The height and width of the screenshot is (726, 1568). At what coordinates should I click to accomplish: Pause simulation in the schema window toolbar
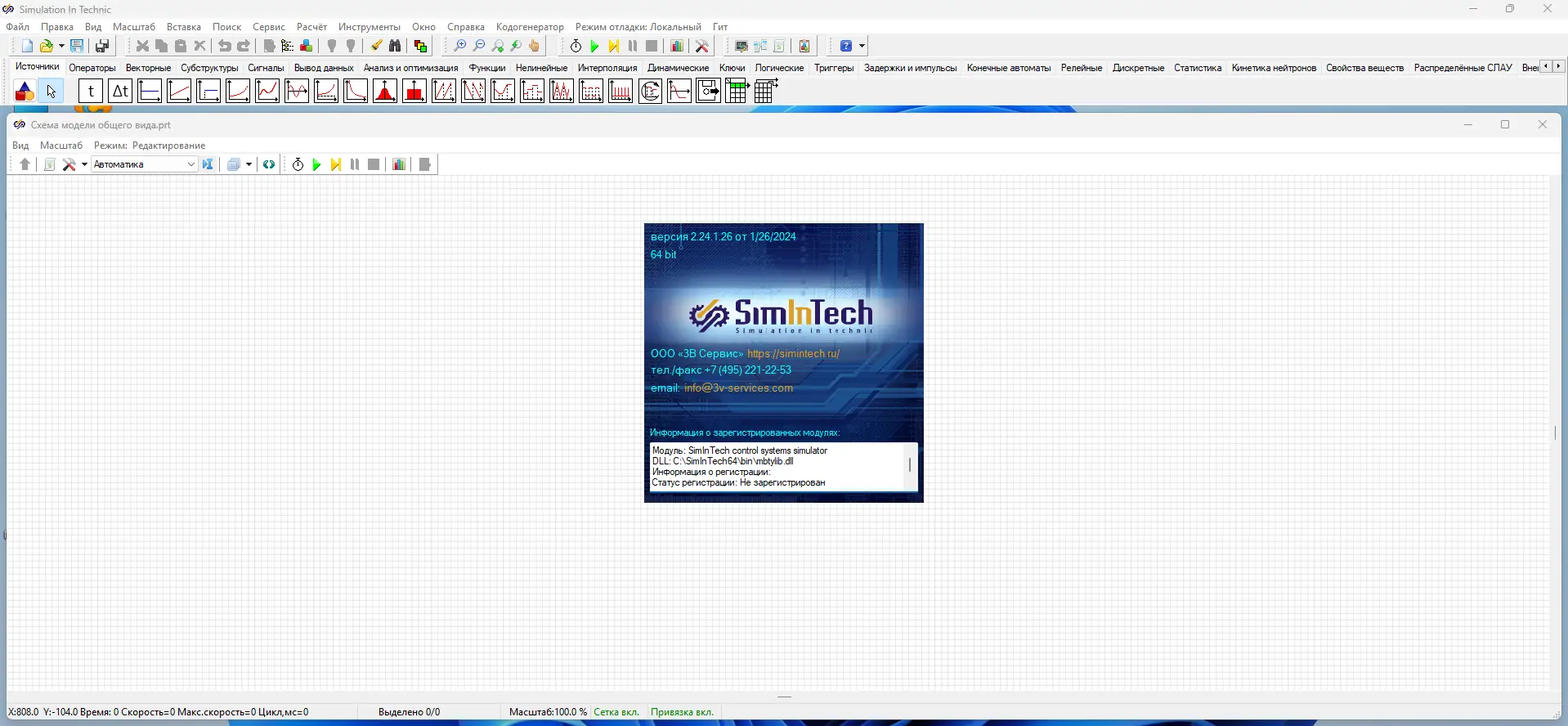tap(355, 164)
